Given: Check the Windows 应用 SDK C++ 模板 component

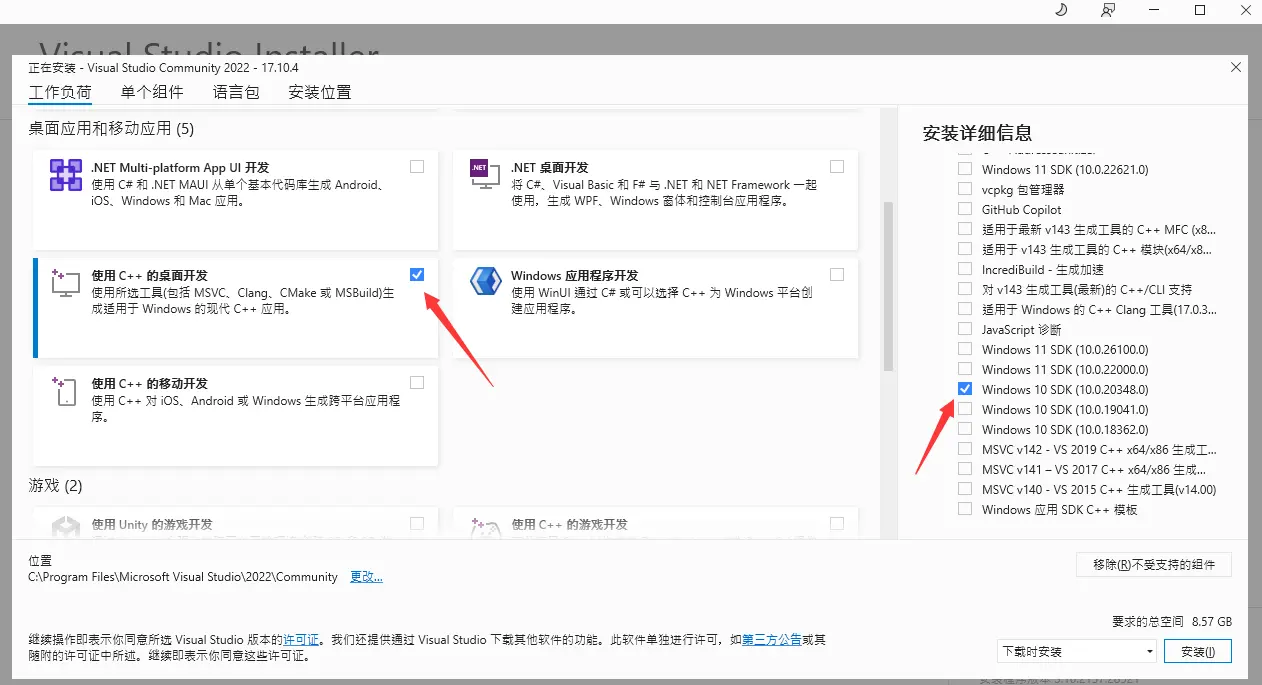Looking at the screenshot, I should point(965,509).
